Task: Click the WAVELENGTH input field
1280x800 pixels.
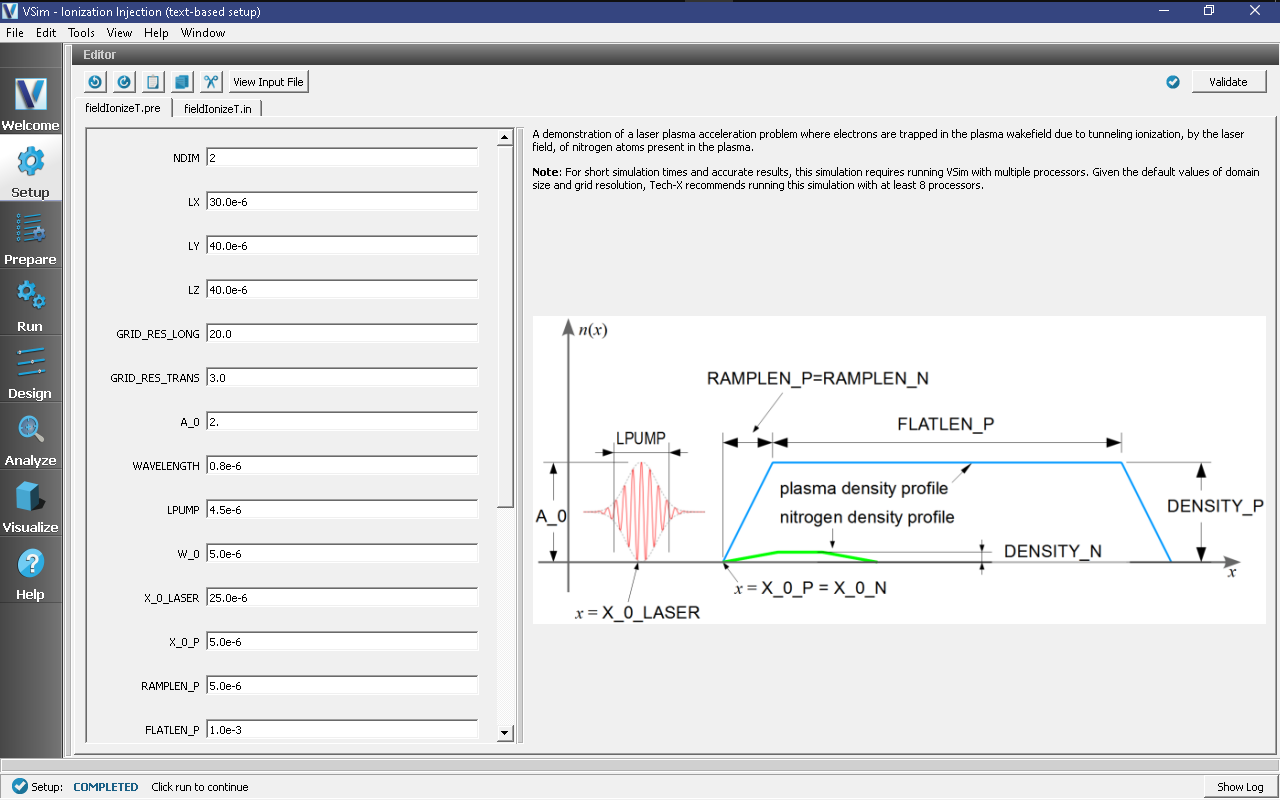Action: [341, 466]
